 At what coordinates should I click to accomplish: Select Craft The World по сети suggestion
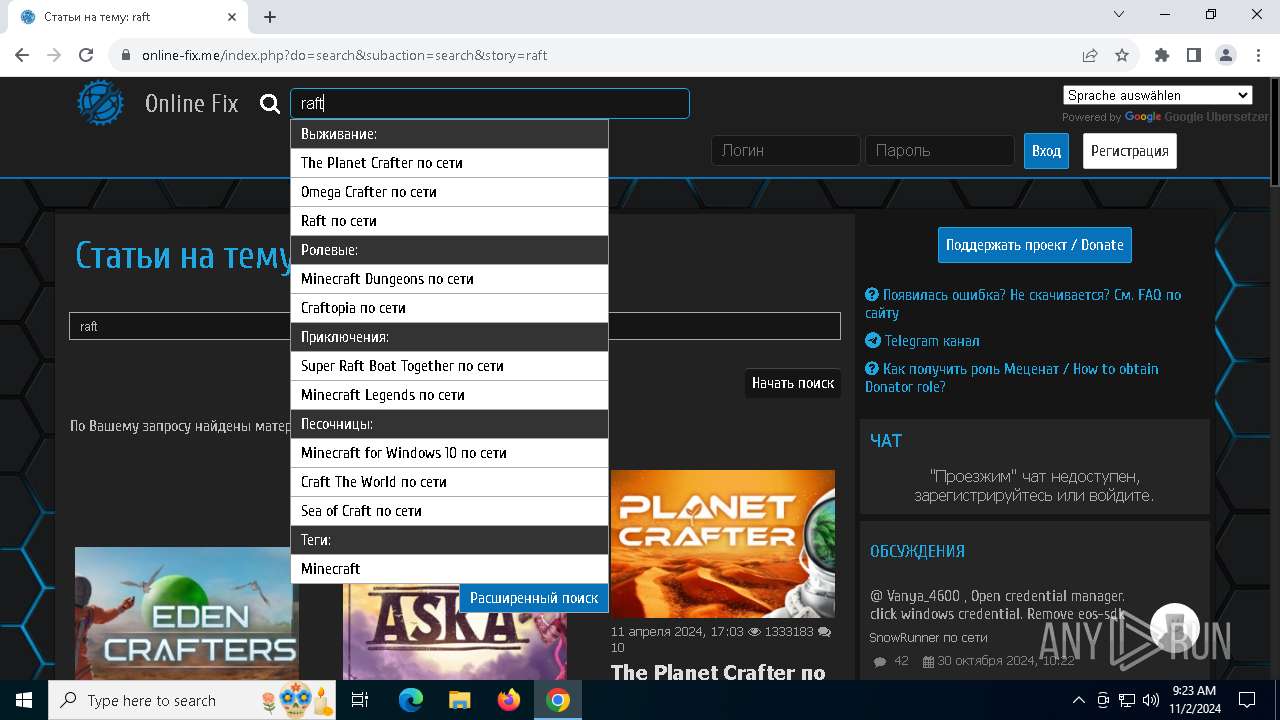click(x=449, y=481)
